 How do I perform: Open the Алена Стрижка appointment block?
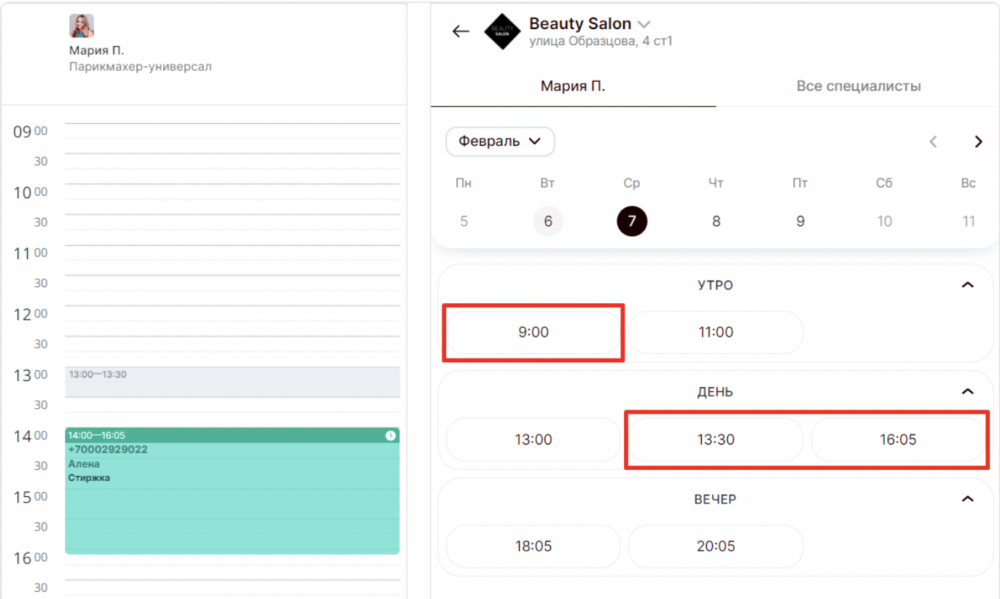point(232,491)
